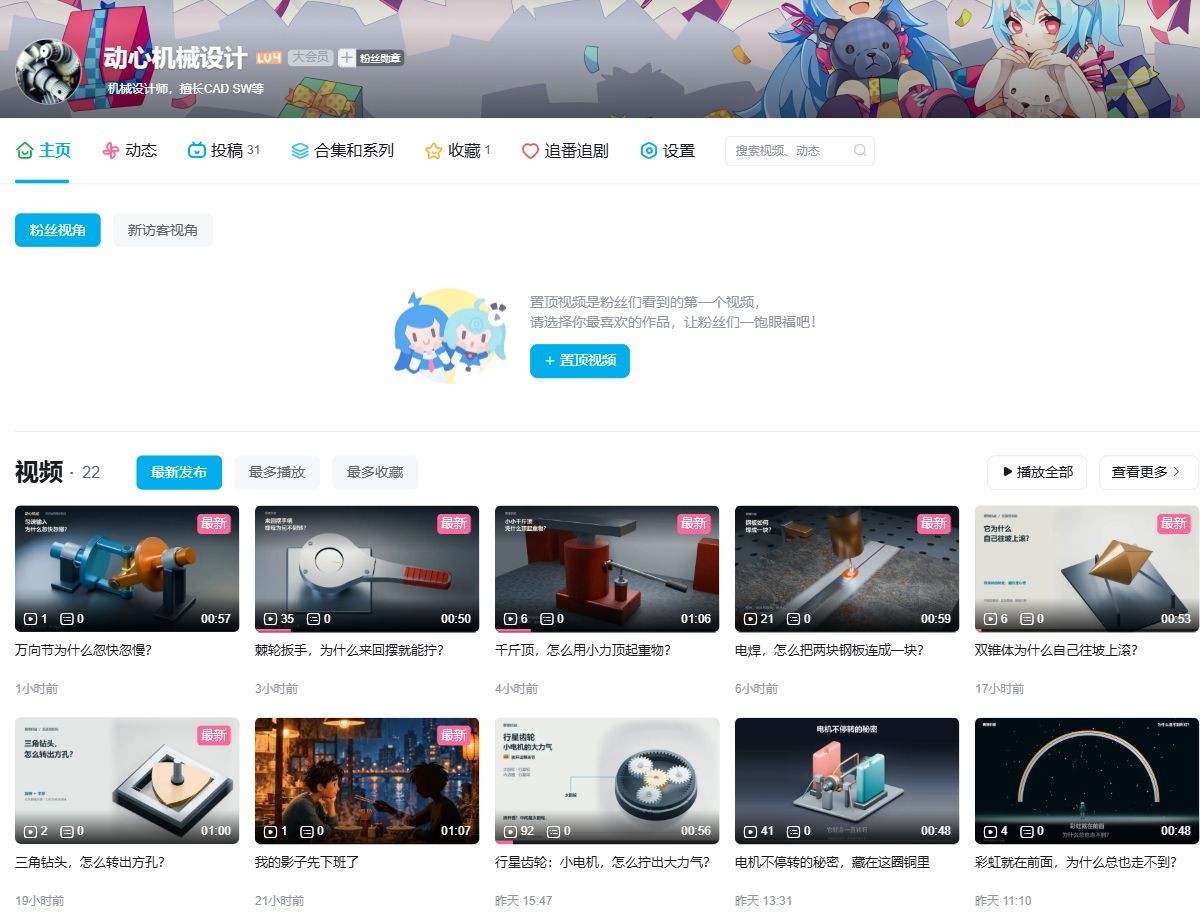The height and width of the screenshot is (913, 1200).
Task: Open the 收藏 tab
Action: [x=458, y=151]
